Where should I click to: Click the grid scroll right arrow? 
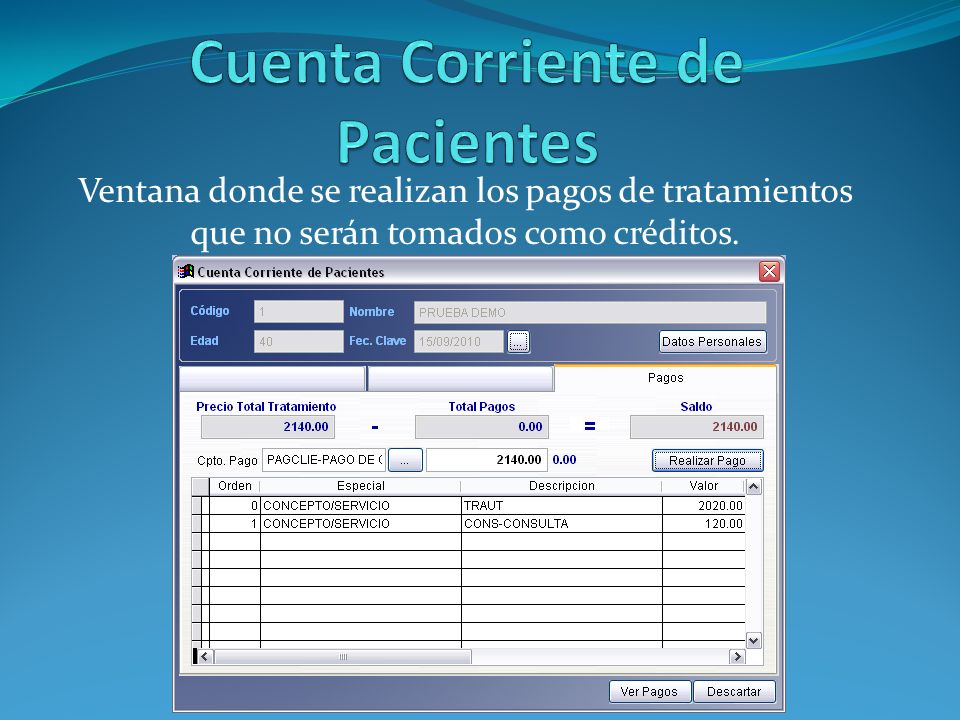(737, 656)
